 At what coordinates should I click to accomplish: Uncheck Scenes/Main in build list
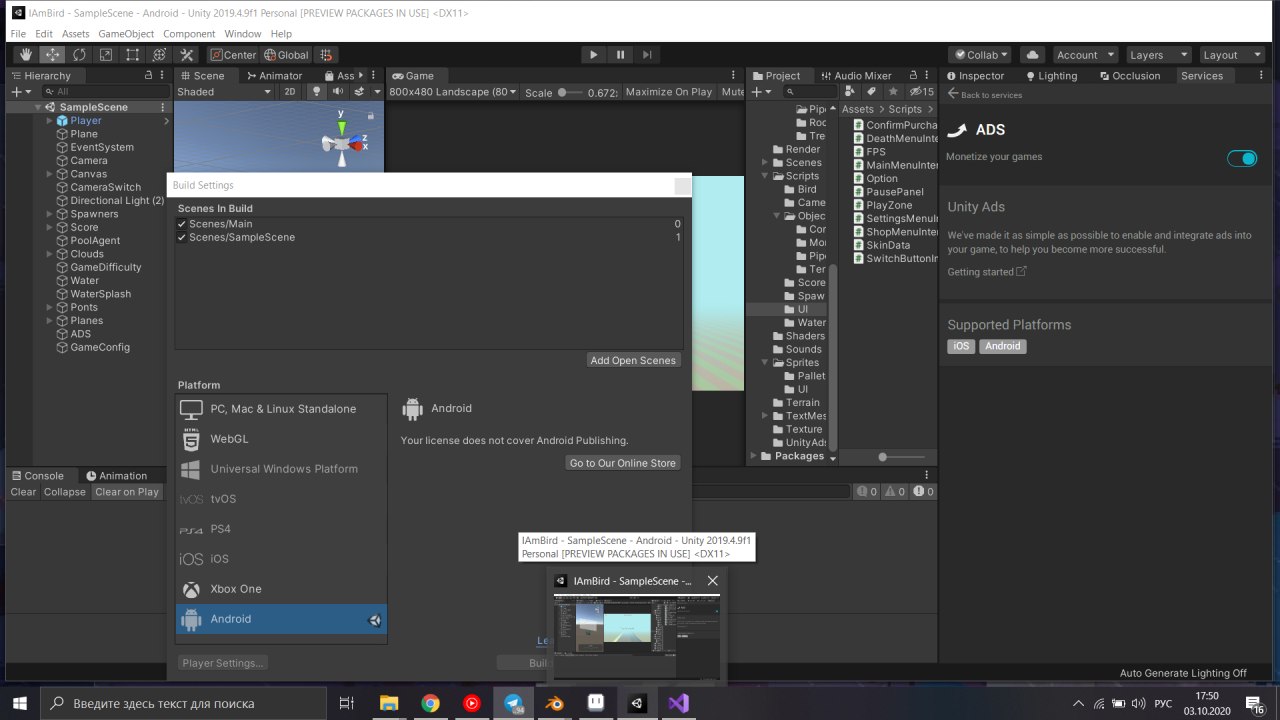(x=182, y=224)
